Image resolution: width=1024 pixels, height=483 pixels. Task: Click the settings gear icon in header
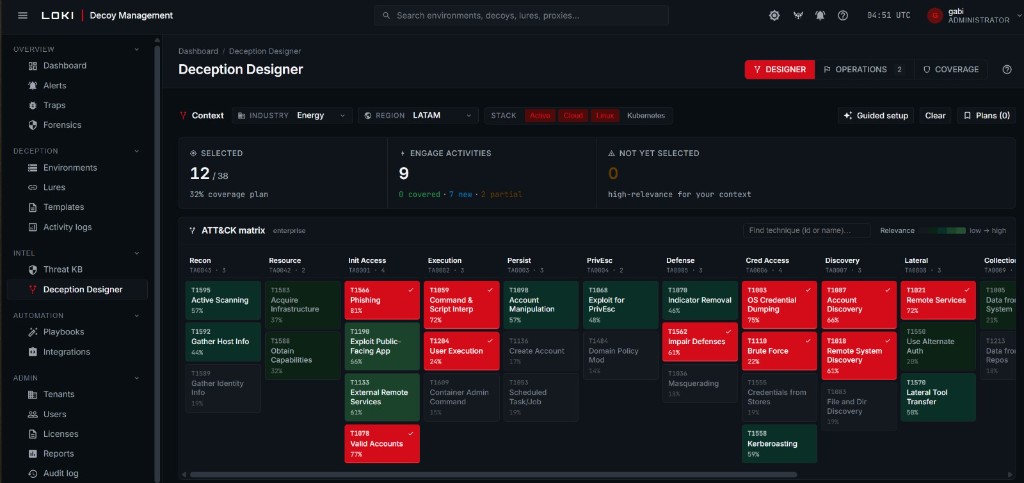click(x=774, y=15)
